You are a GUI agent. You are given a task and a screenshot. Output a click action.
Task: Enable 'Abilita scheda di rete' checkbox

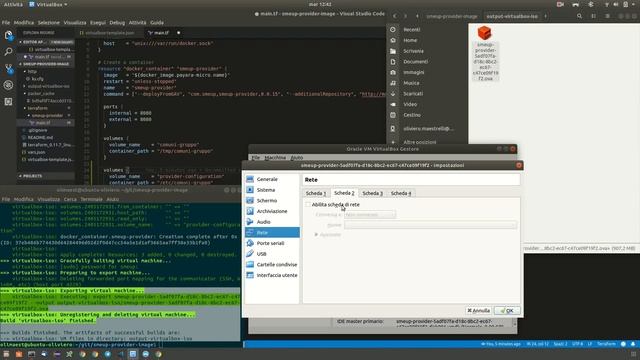[308, 204]
